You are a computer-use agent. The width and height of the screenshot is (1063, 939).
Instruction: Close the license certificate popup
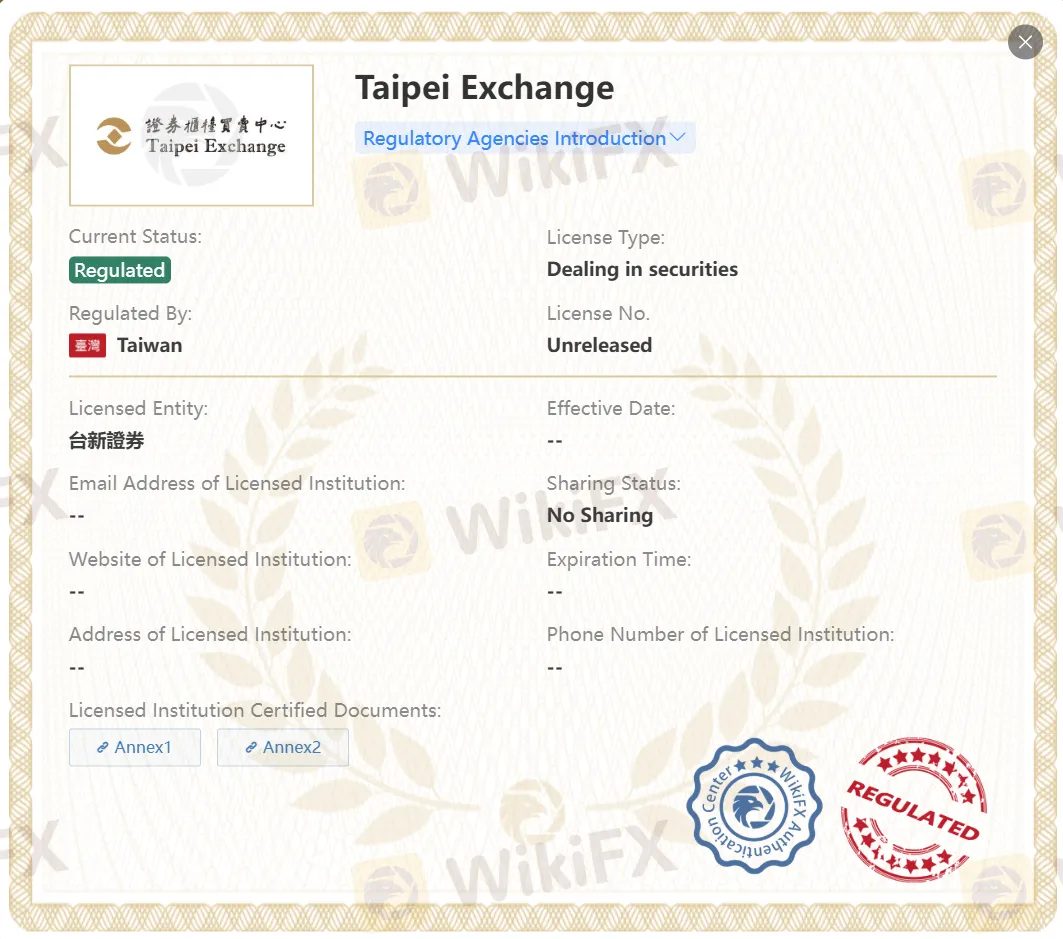coord(1025,42)
